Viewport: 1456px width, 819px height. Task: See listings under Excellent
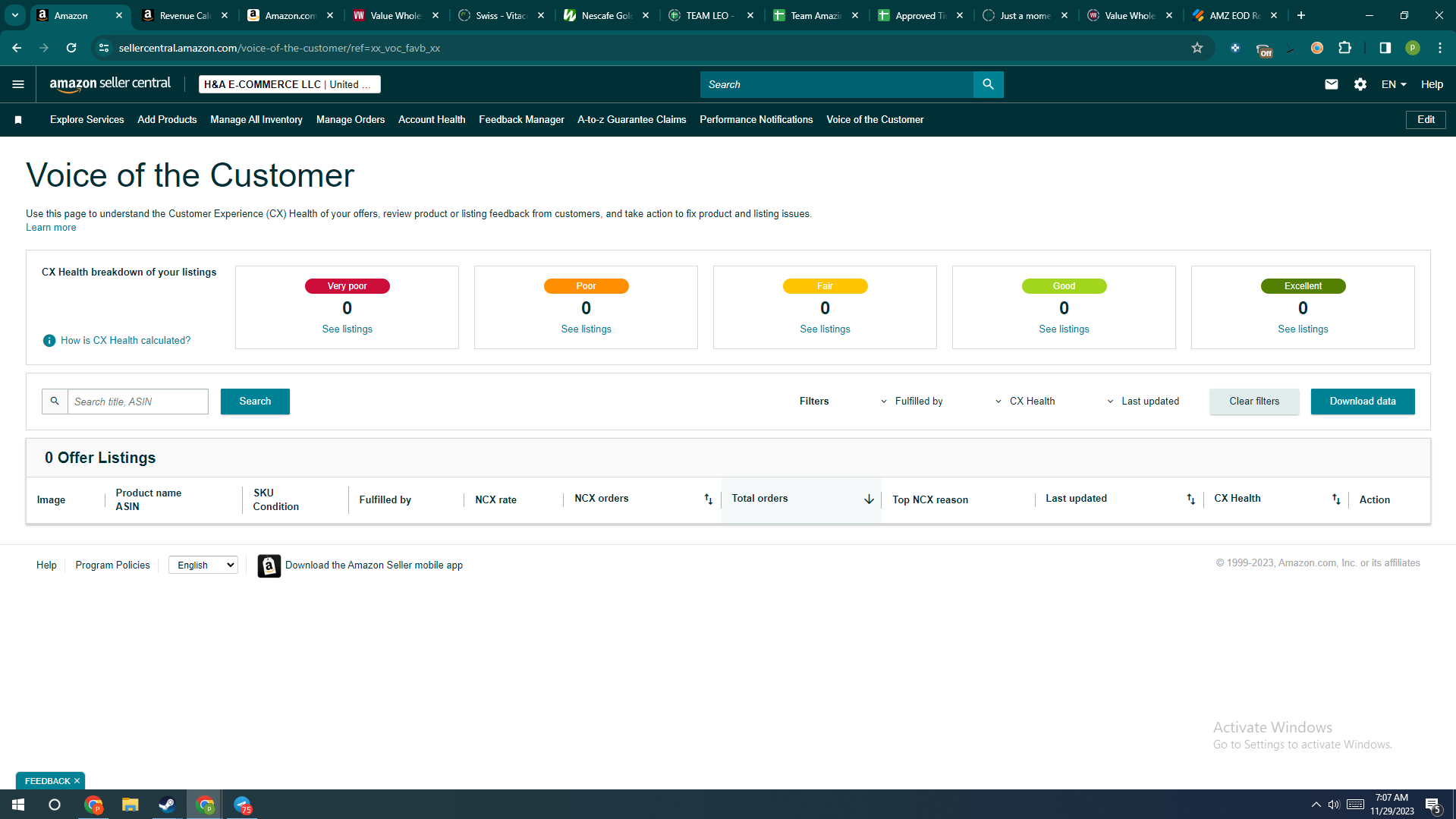point(1303,329)
